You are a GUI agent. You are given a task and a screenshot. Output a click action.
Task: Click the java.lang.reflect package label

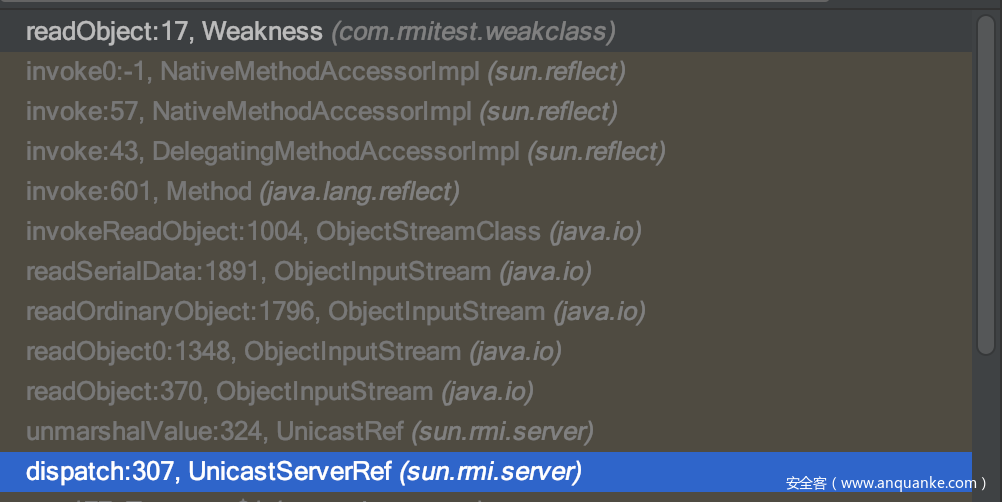pos(359,191)
